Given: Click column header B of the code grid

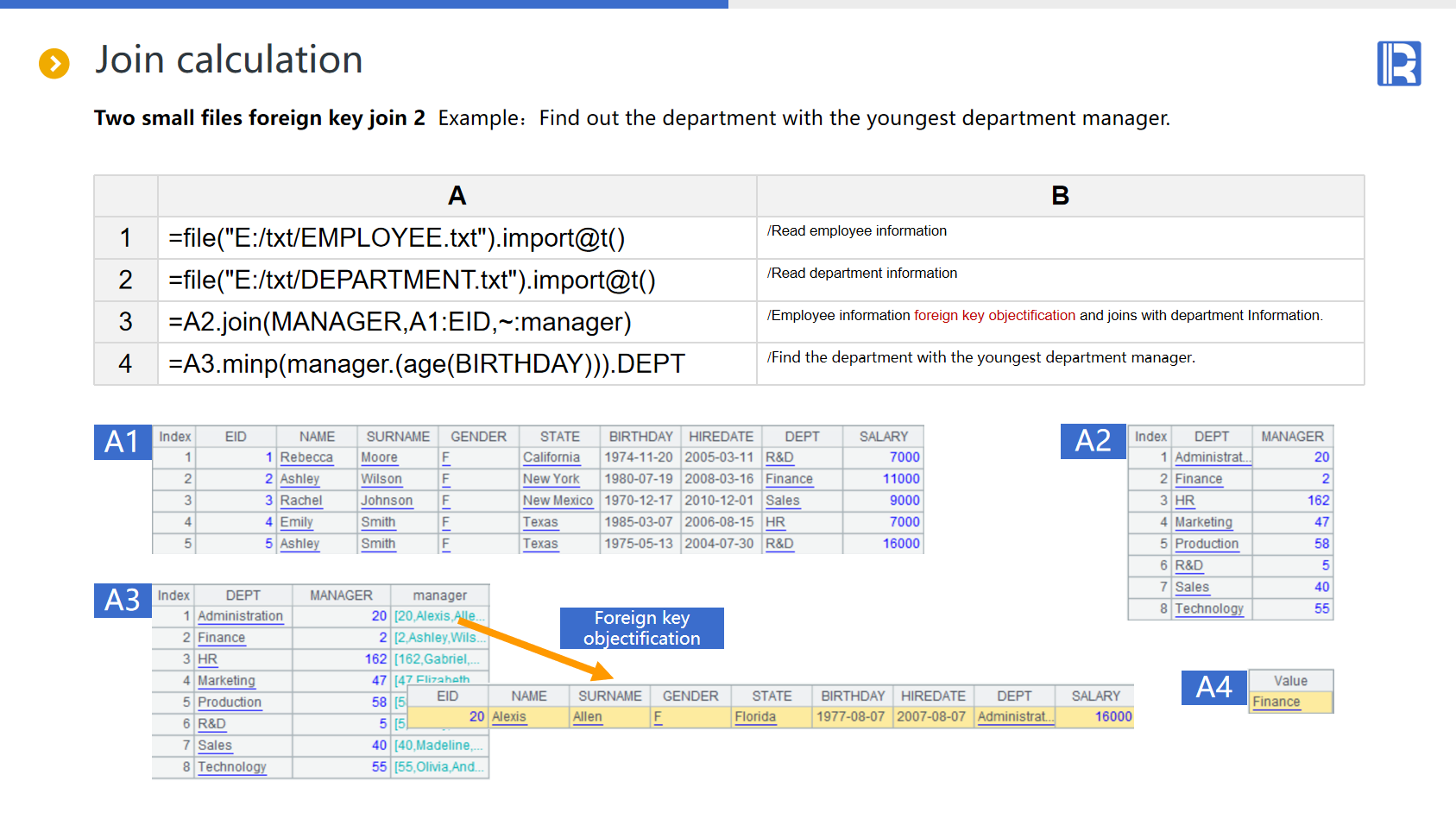Looking at the screenshot, I should point(1060,196).
